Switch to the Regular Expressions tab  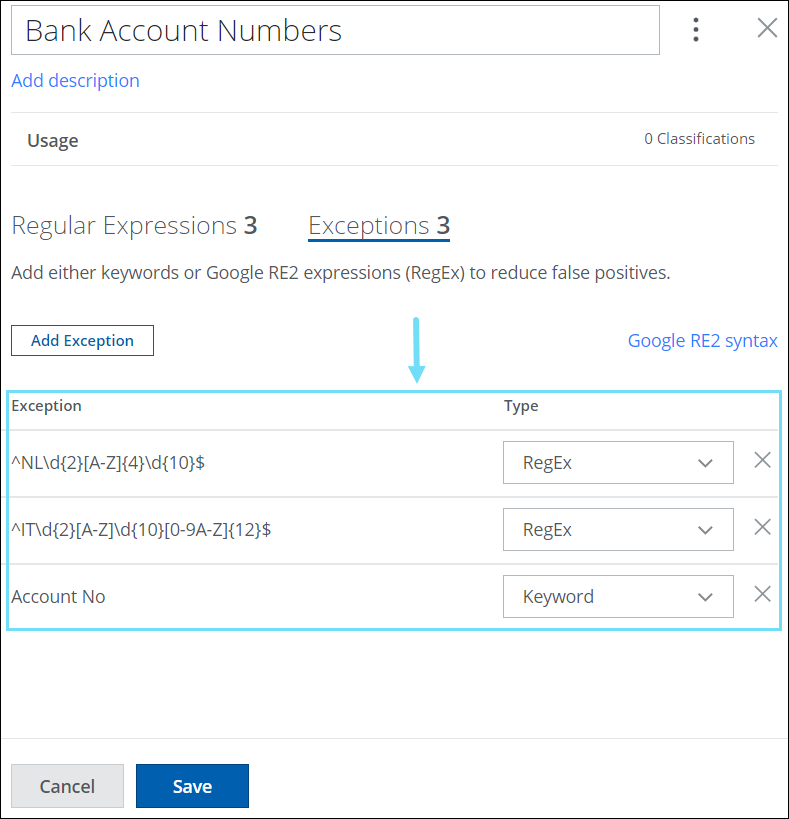134,226
